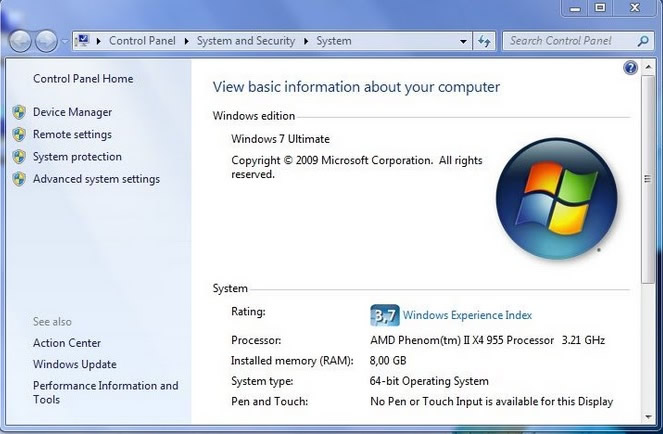Open the recent pages dropdown next to Forward
Viewport: 663px width, 434px height.
point(64,41)
